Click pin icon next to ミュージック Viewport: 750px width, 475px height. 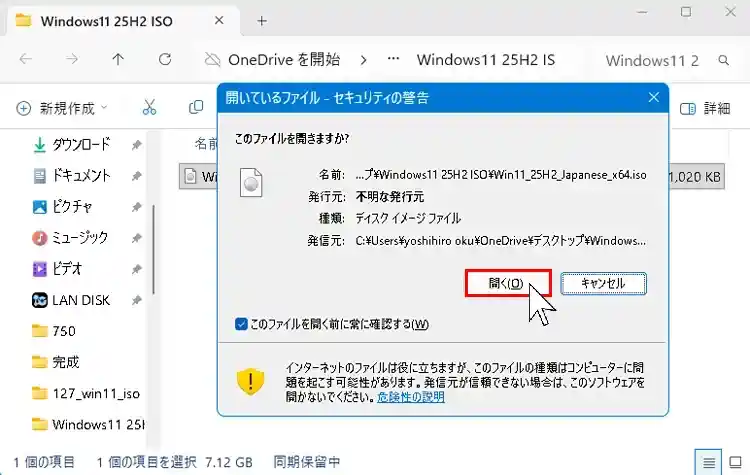(137, 238)
